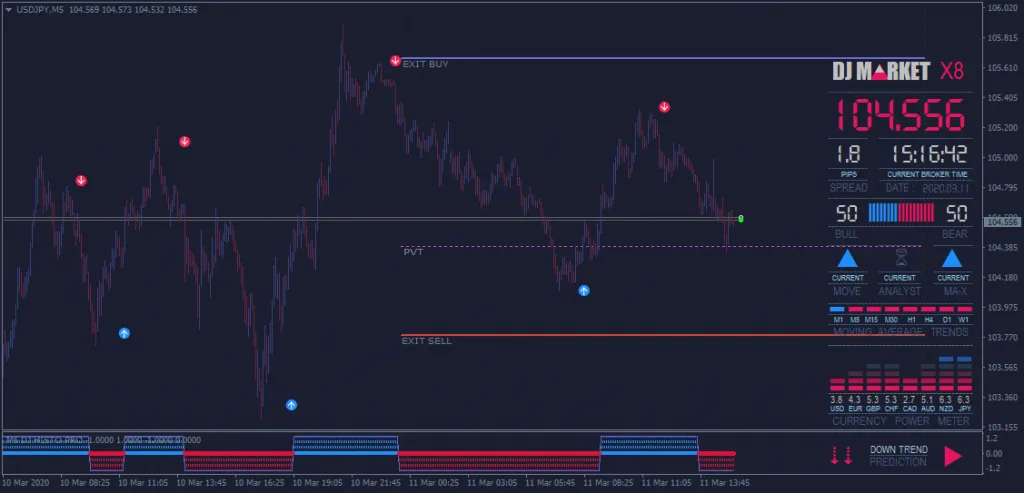The width and height of the screenshot is (1024, 493).
Task: Click the DOWN TREND prediction text
Action: click(899, 450)
